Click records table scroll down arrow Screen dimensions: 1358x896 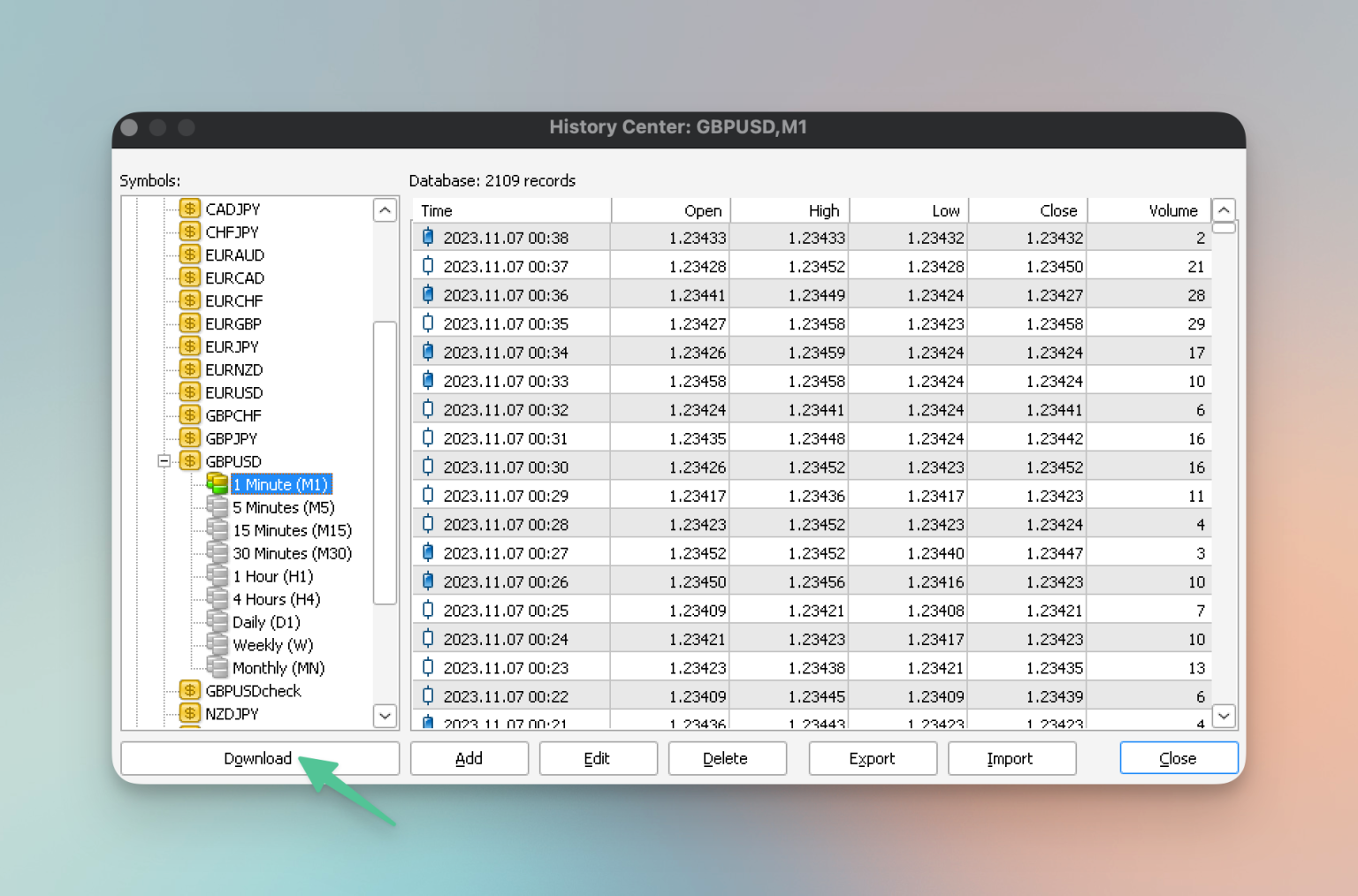click(1224, 716)
